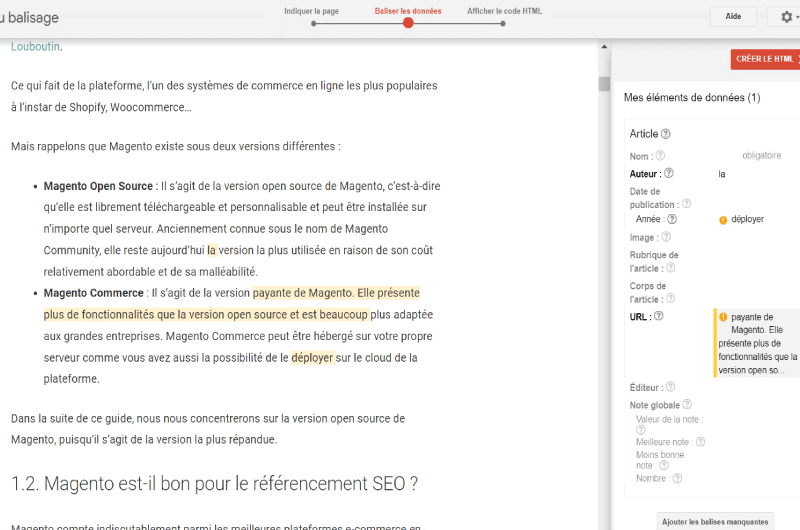Image resolution: width=800 pixels, height=530 pixels.
Task: Click the 'obligatoire' Nom field
Action: point(761,156)
